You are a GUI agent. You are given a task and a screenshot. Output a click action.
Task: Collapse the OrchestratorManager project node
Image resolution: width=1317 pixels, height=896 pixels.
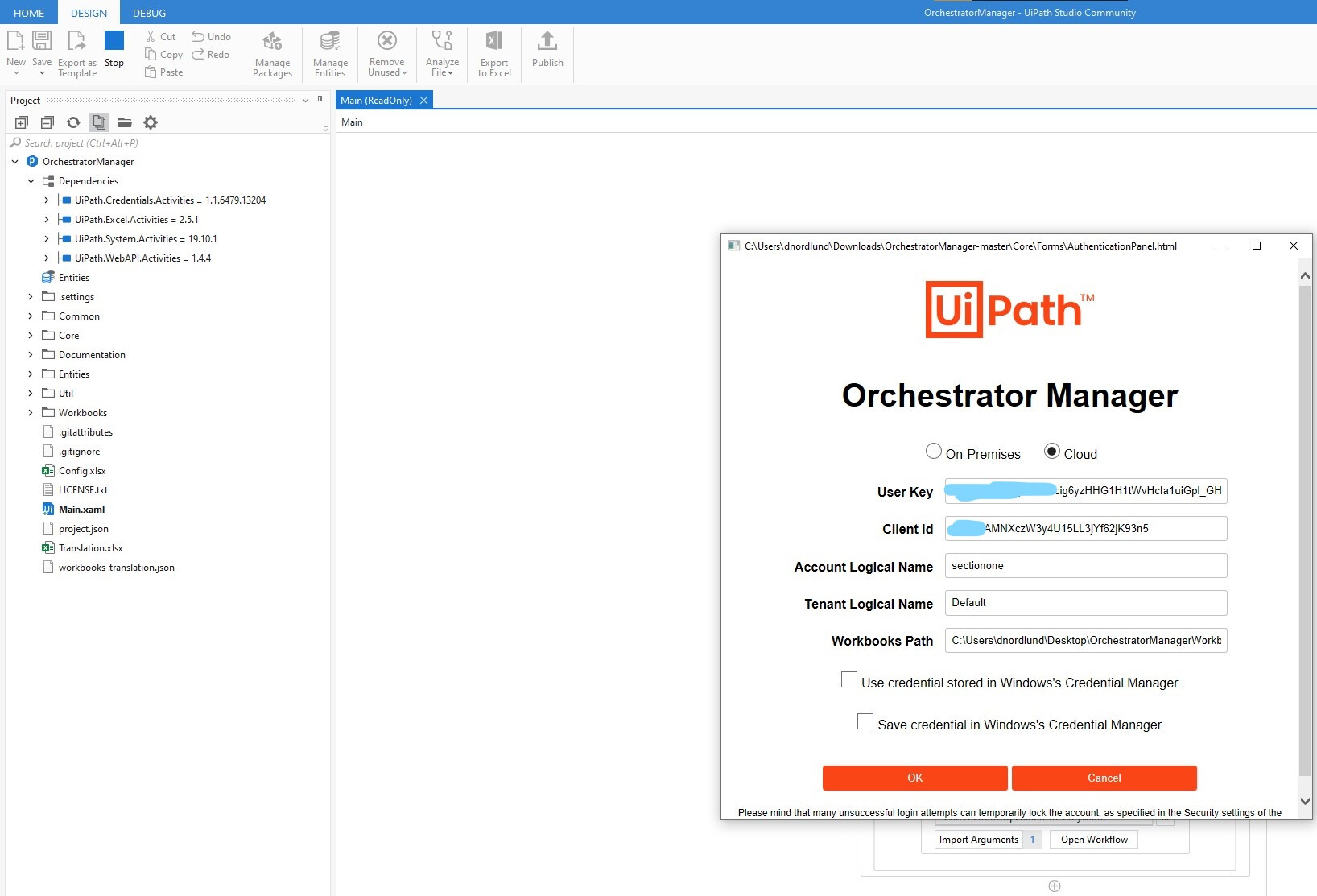[x=15, y=162]
